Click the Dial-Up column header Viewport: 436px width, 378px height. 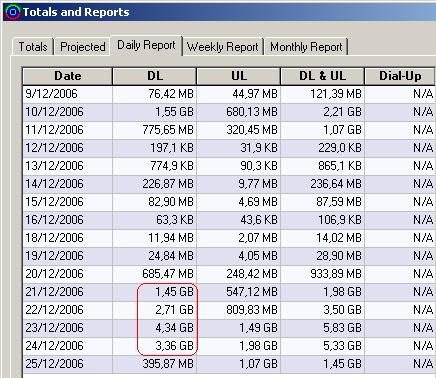(x=400, y=76)
